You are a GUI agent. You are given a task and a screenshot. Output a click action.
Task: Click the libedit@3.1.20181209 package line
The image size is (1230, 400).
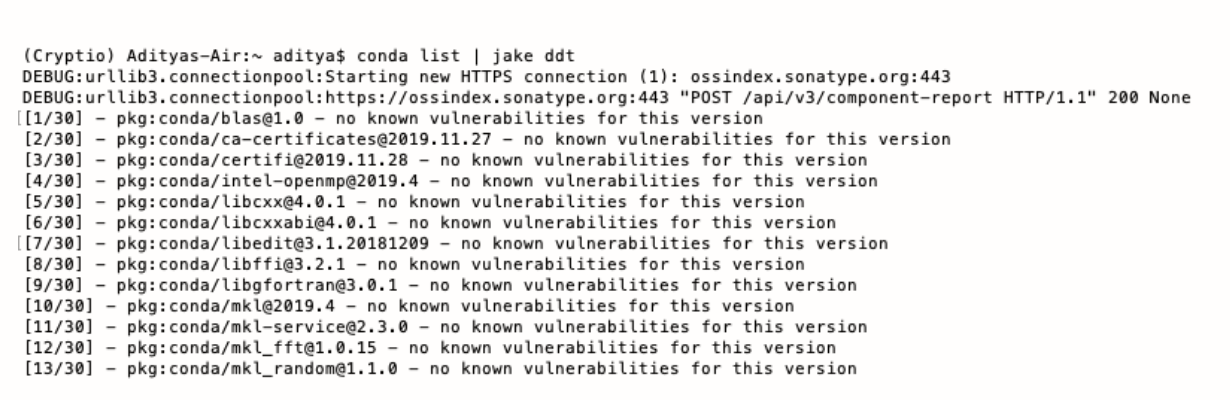tap(250, 243)
